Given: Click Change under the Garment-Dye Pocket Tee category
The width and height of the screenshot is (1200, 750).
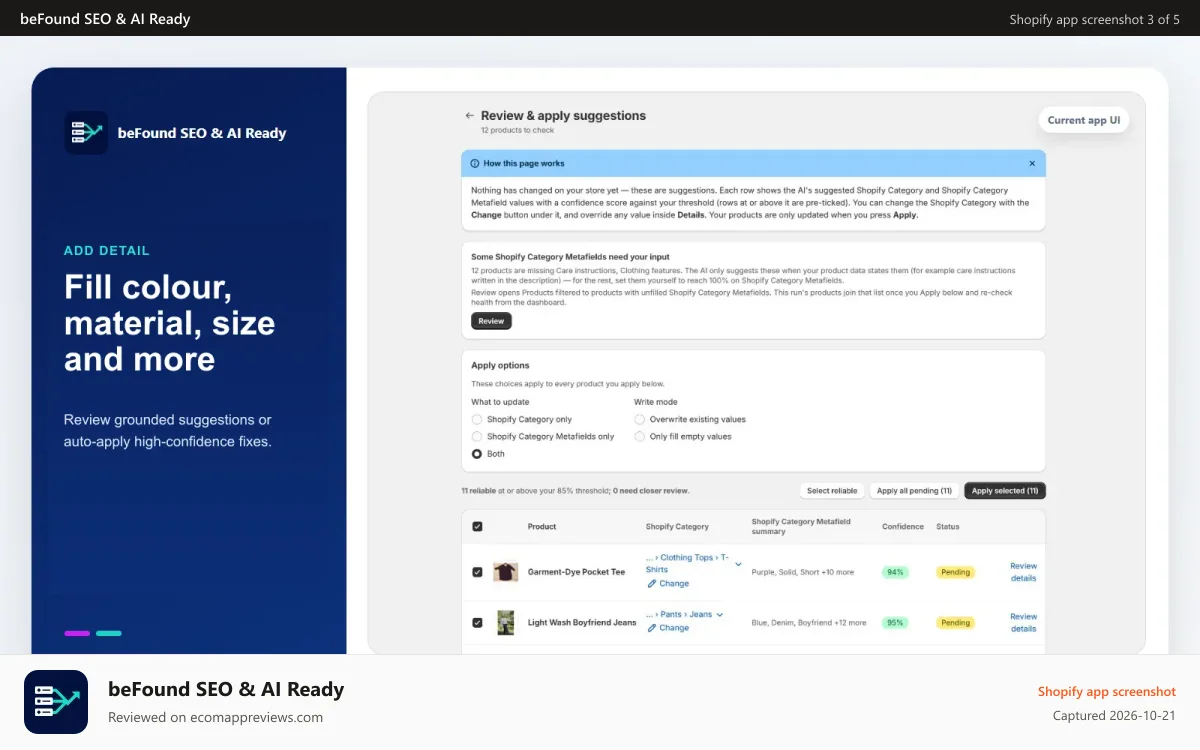Looking at the screenshot, I should [x=674, y=583].
